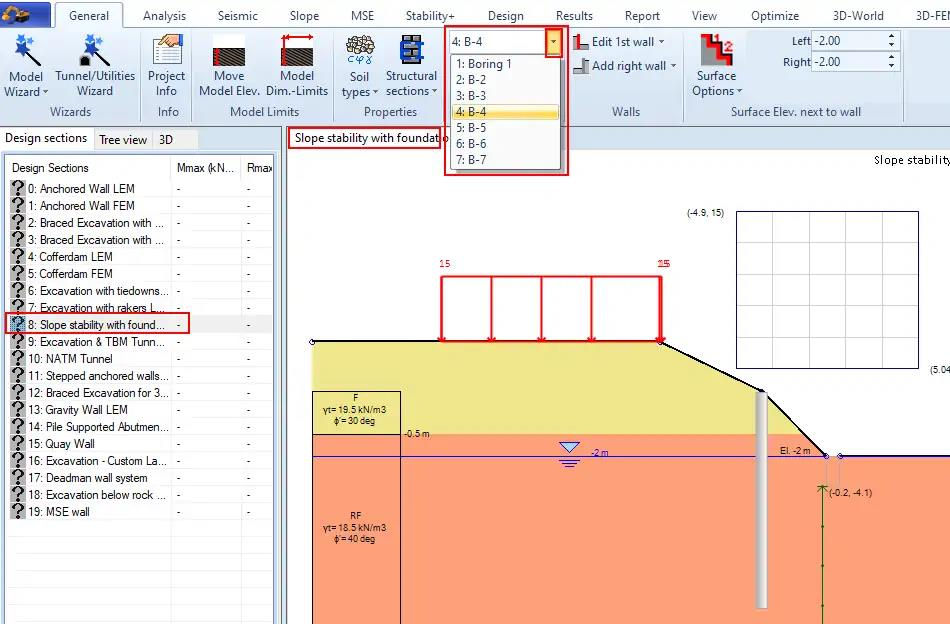This screenshot has width=950, height=624.
Task: Click the red distributed surcharge load
Action: coord(551,309)
